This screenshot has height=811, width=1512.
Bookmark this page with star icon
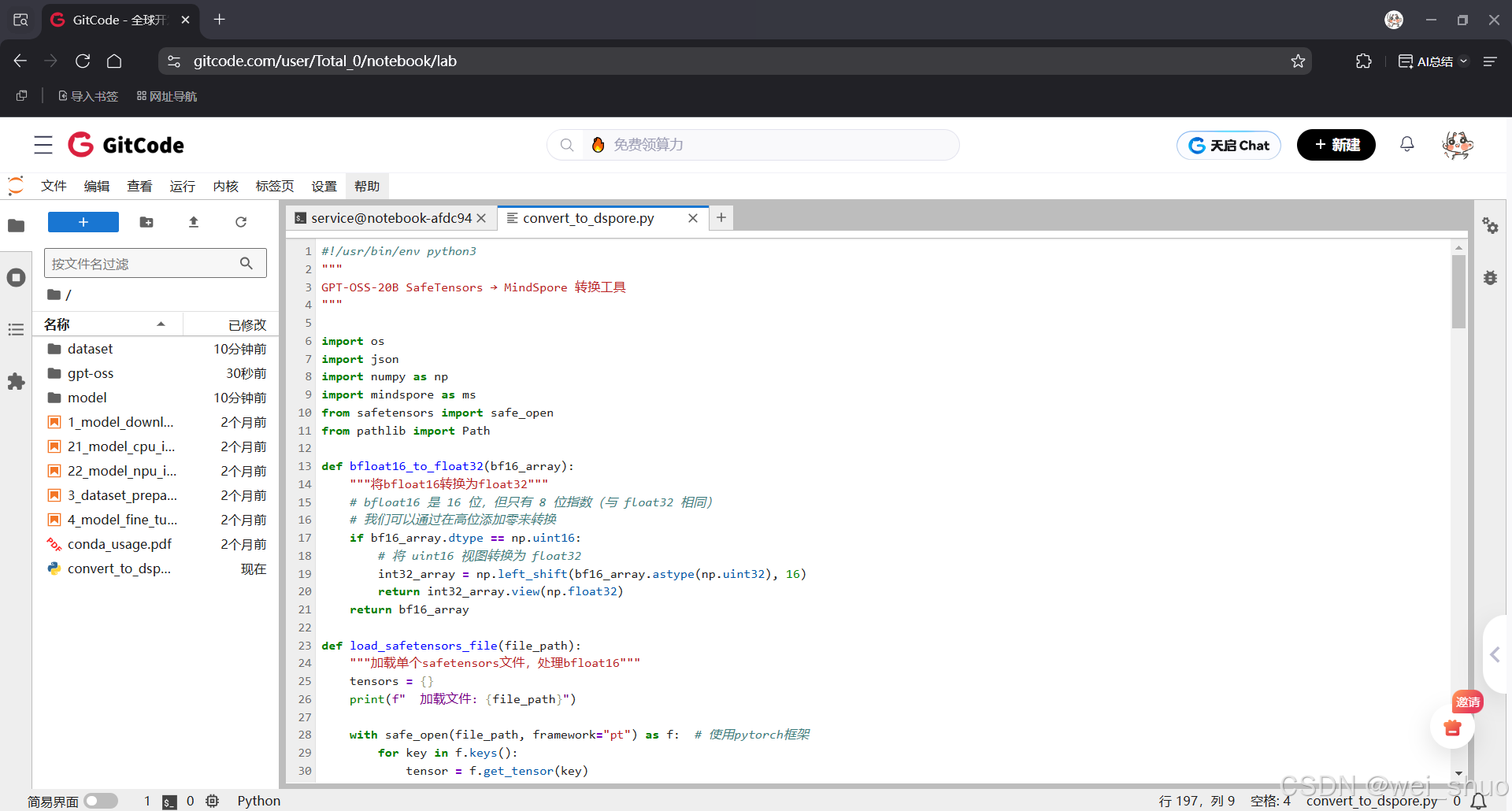pyautogui.click(x=1299, y=61)
